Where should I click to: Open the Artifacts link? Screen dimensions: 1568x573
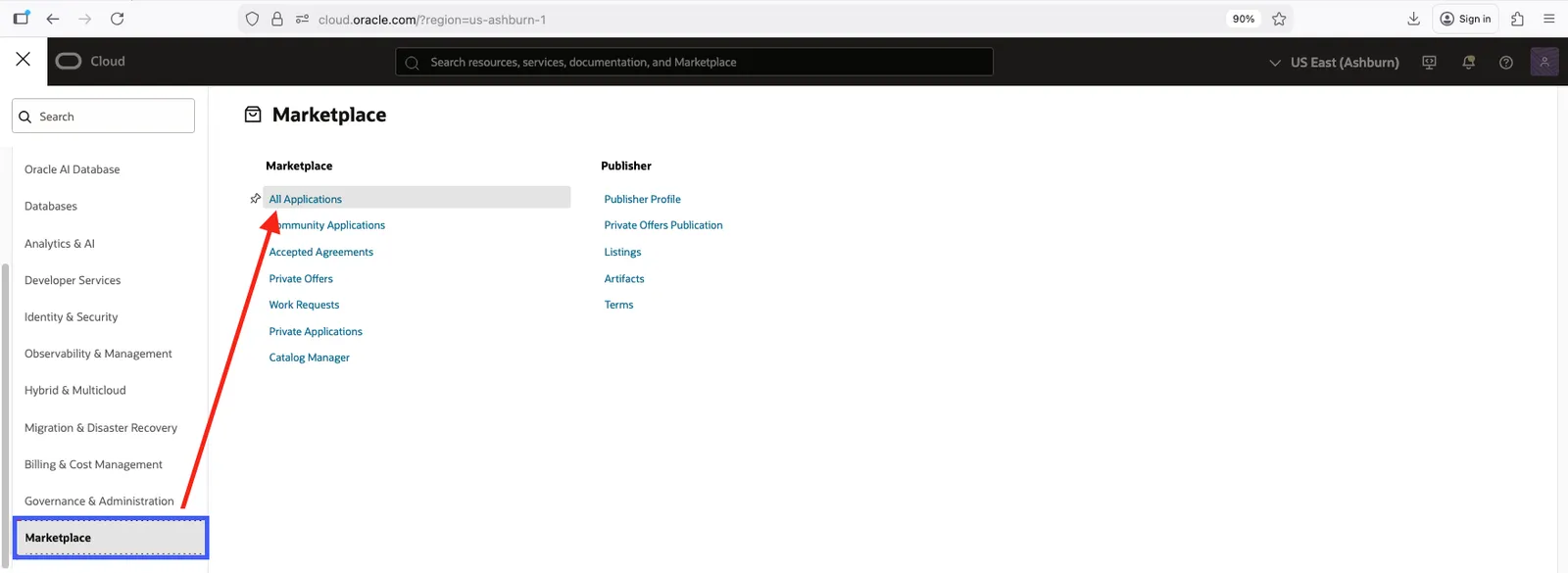coord(624,278)
